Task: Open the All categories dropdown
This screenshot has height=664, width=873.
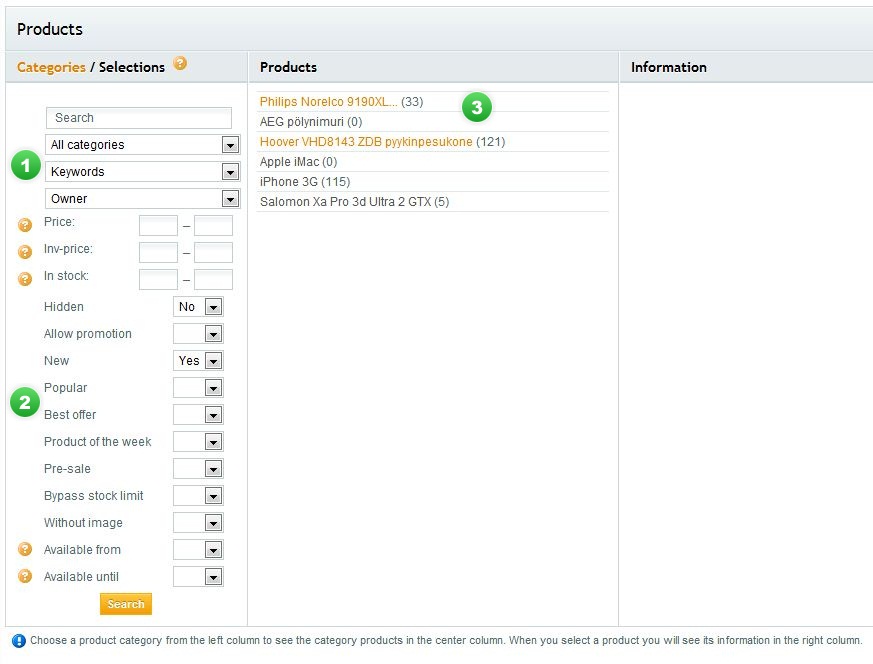Action: click(x=143, y=145)
